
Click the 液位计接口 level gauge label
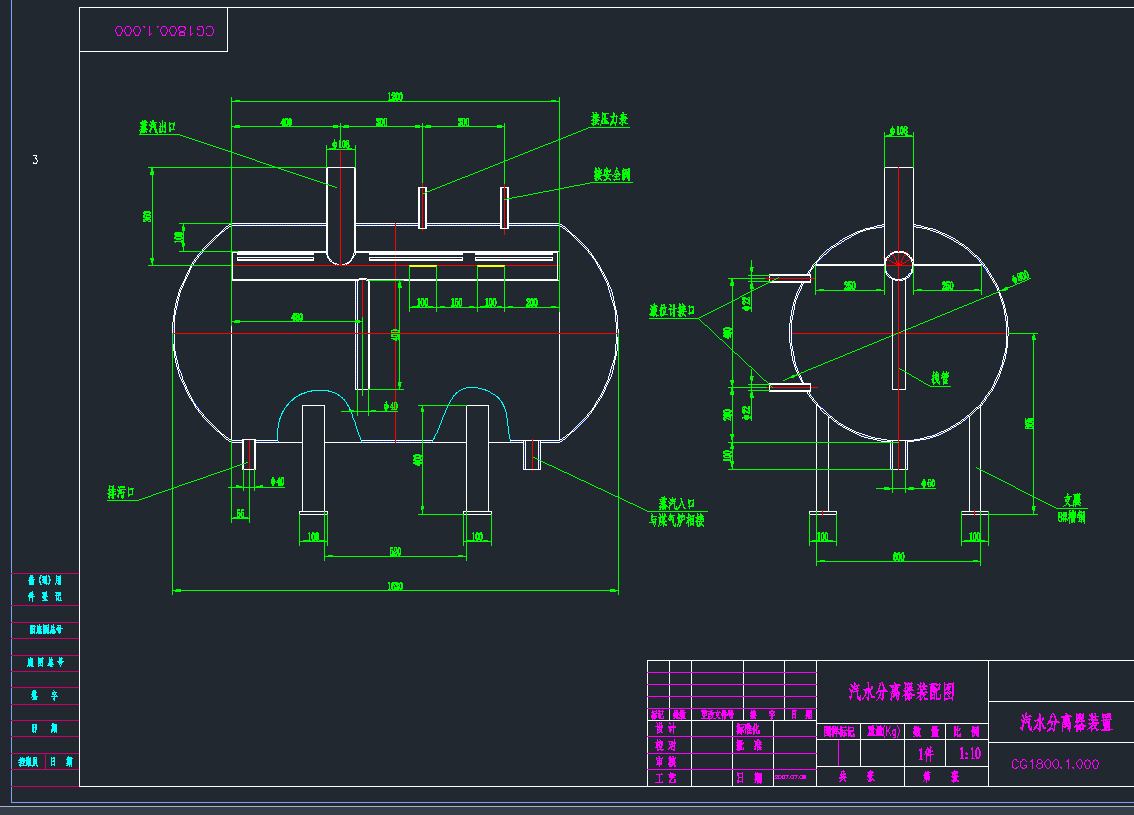click(x=671, y=310)
